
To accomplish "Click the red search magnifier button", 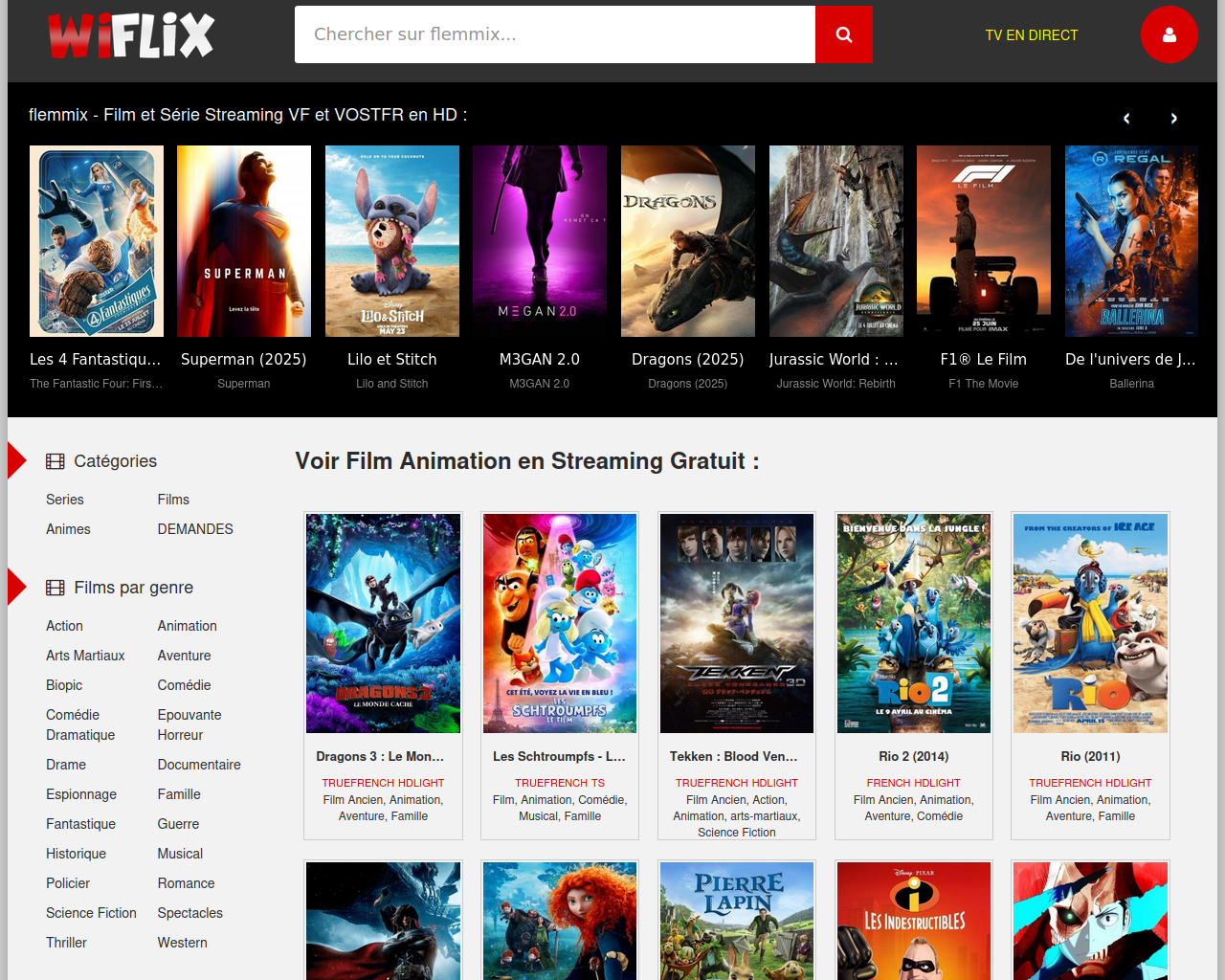I will [843, 34].
